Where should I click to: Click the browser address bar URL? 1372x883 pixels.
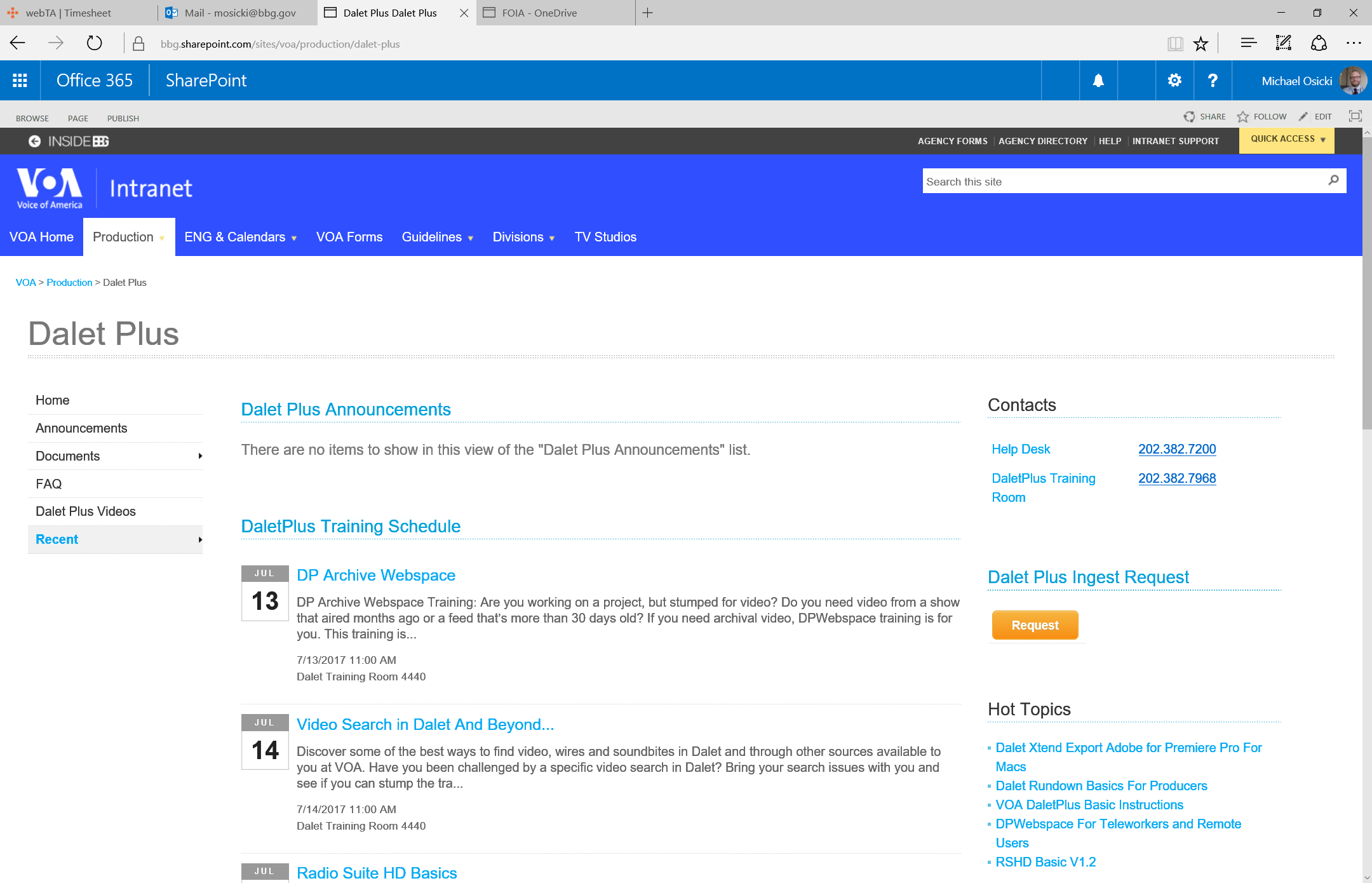[280, 44]
